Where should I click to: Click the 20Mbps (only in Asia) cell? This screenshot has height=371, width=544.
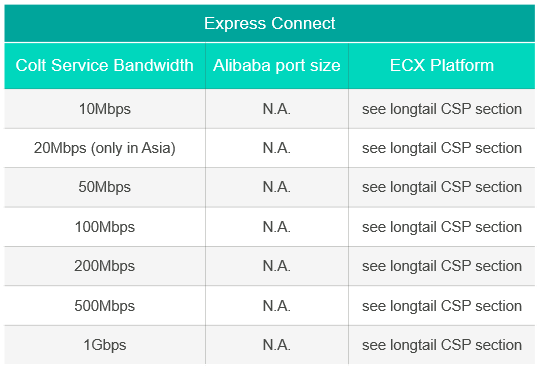pos(104,148)
